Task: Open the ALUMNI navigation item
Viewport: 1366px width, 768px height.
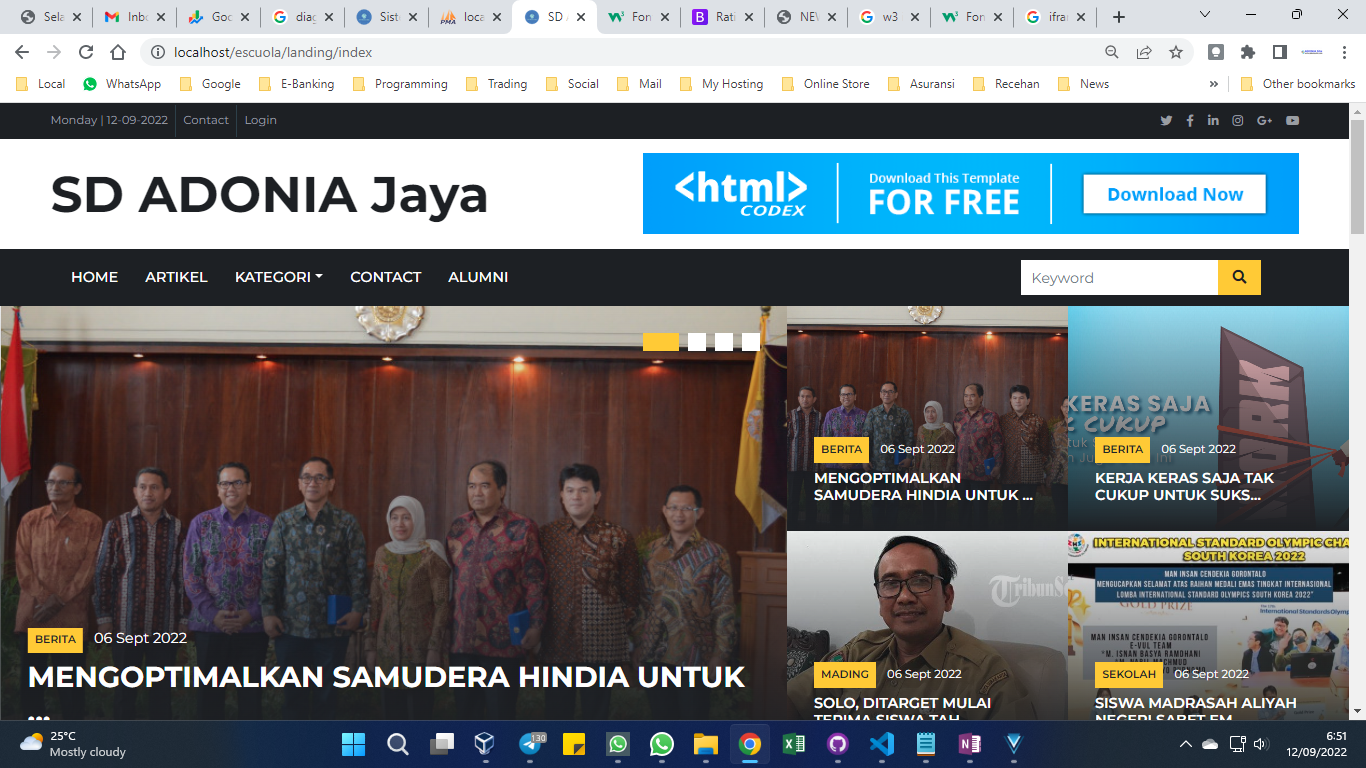Action: [x=478, y=277]
